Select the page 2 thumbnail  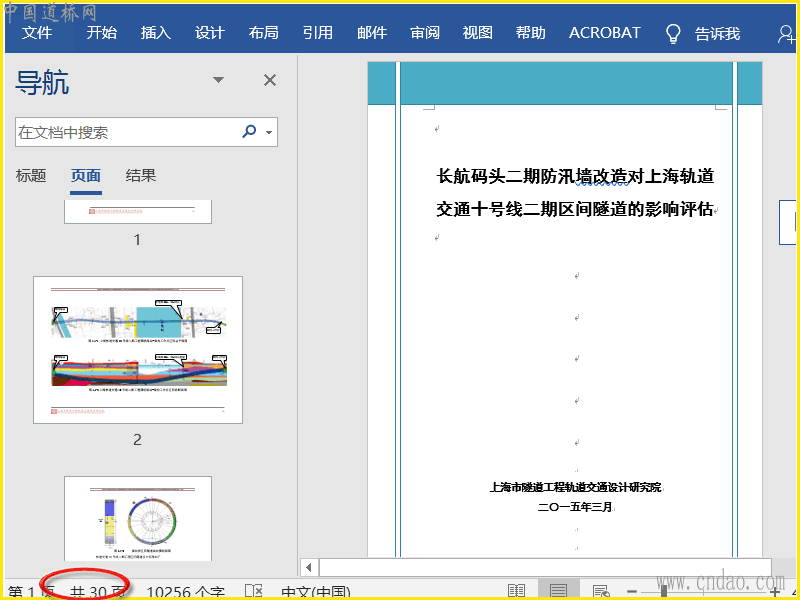[x=138, y=350]
